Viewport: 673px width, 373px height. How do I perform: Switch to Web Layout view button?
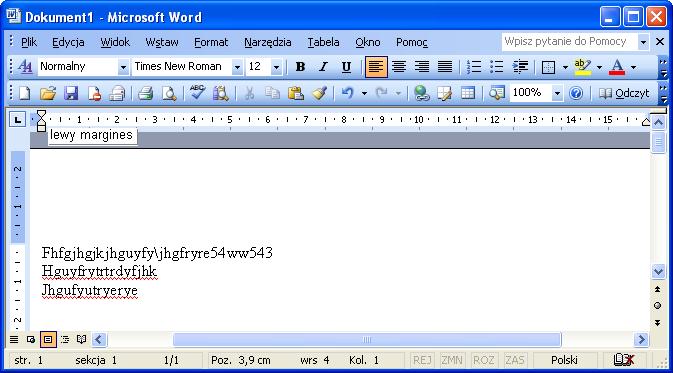31,340
